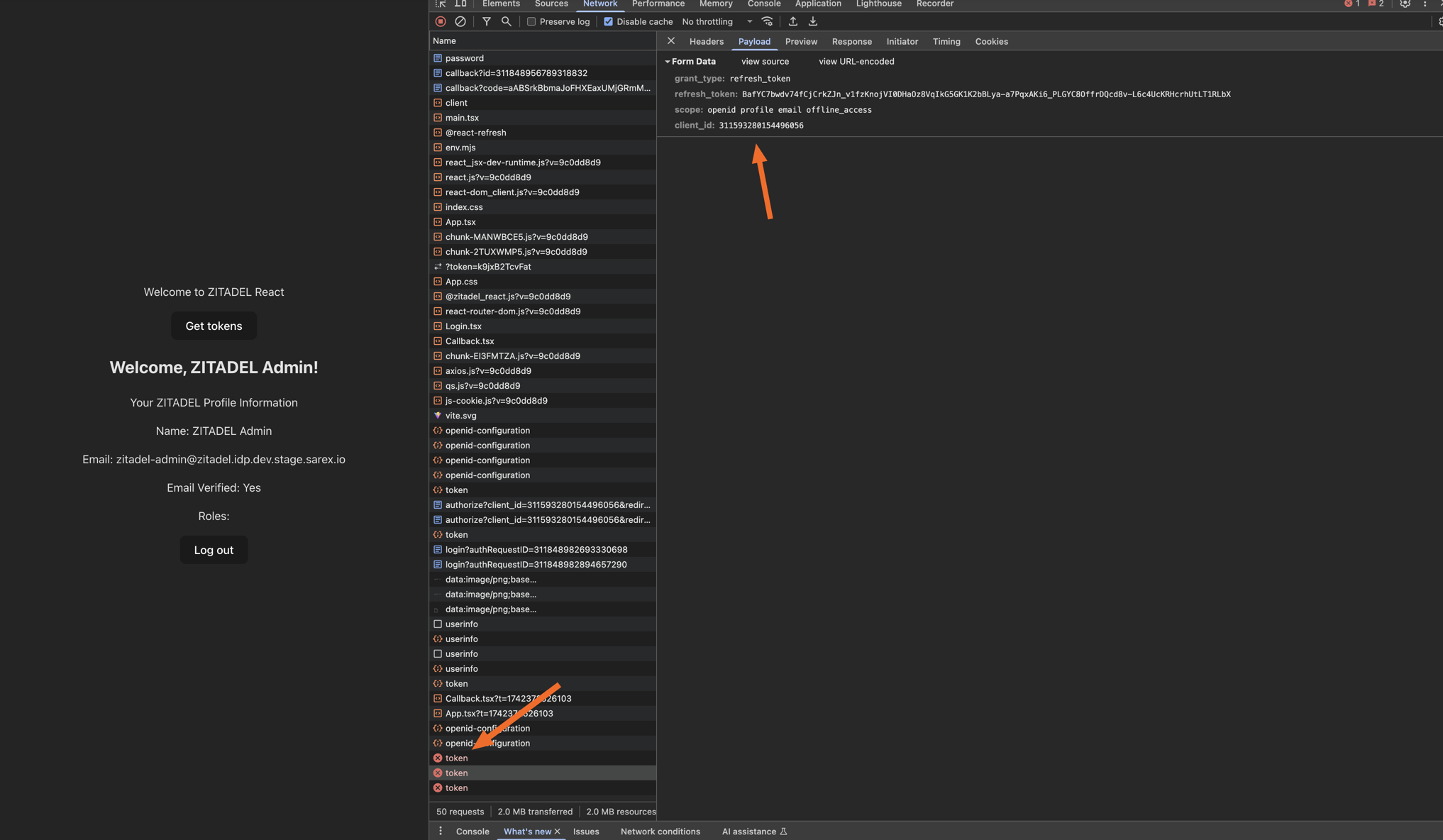The image size is (1443, 840).
Task: Open the AI assistance drawer tab
Action: 754,831
